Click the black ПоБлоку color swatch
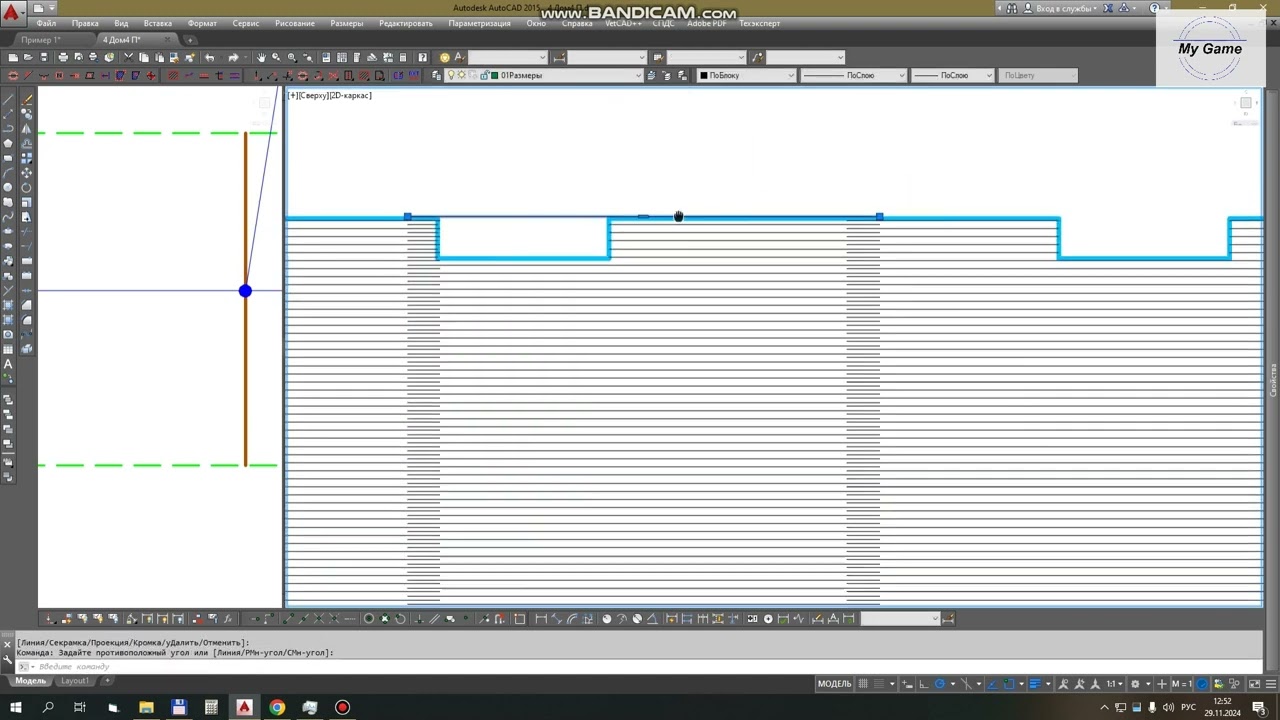This screenshot has width=1280, height=720. pos(704,75)
